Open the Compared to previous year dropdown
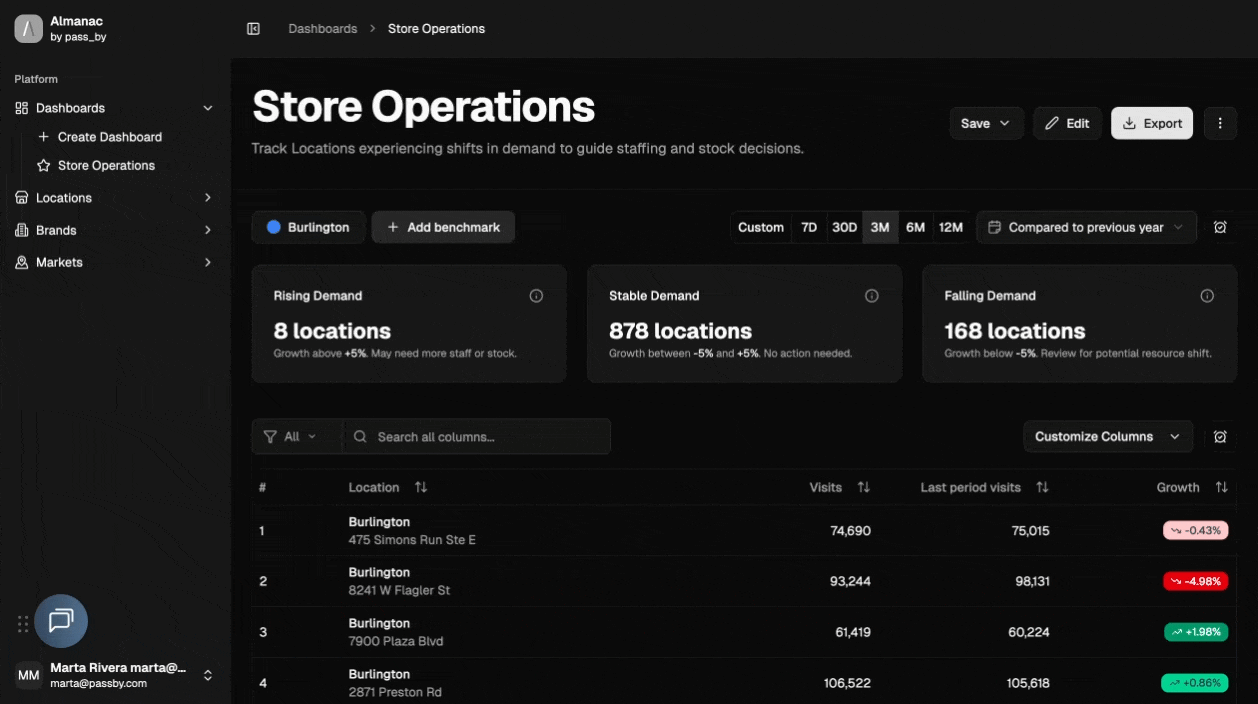1258x704 pixels. pyautogui.click(x=1086, y=227)
